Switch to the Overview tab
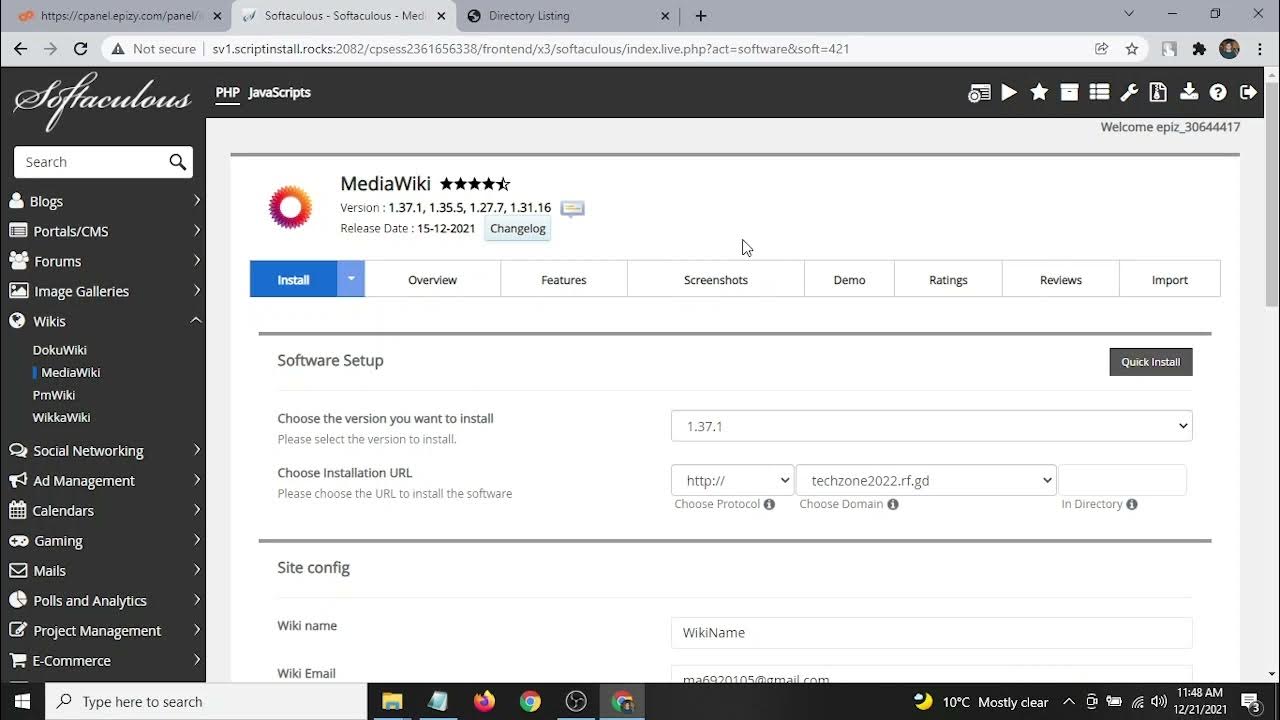Image resolution: width=1280 pixels, height=720 pixels. point(432,279)
